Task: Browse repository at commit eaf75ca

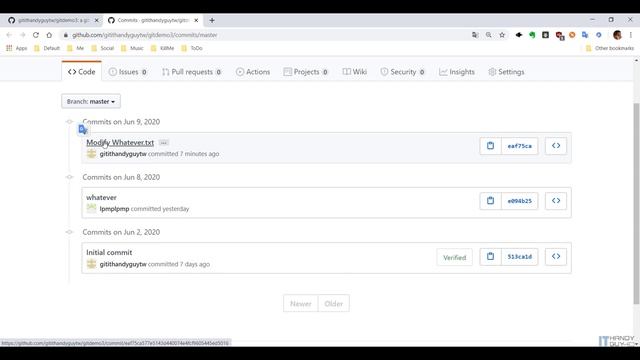Action: pyautogui.click(x=556, y=146)
